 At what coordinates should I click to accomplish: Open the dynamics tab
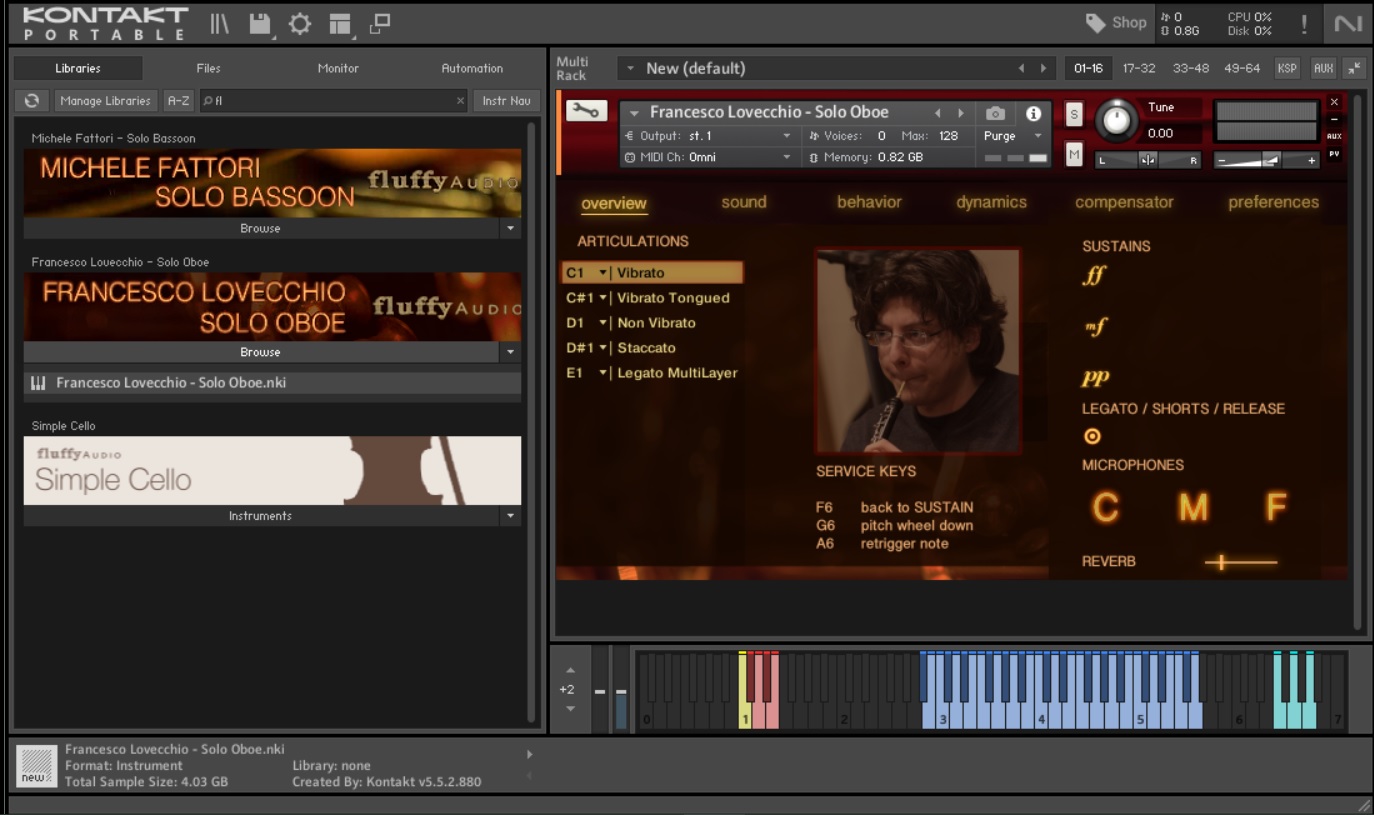click(x=991, y=202)
